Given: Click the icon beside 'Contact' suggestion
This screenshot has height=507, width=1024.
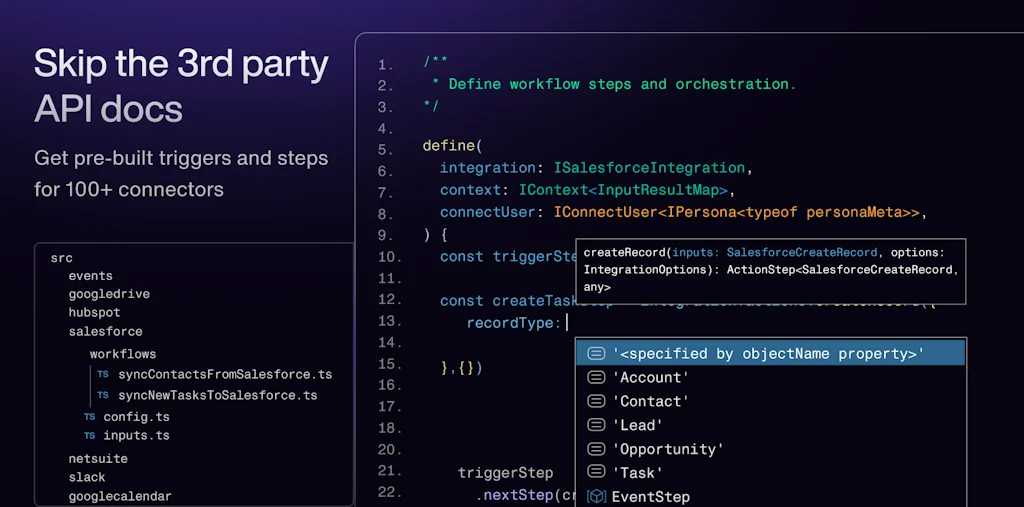Looking at the screenshot, I should 596,401.
